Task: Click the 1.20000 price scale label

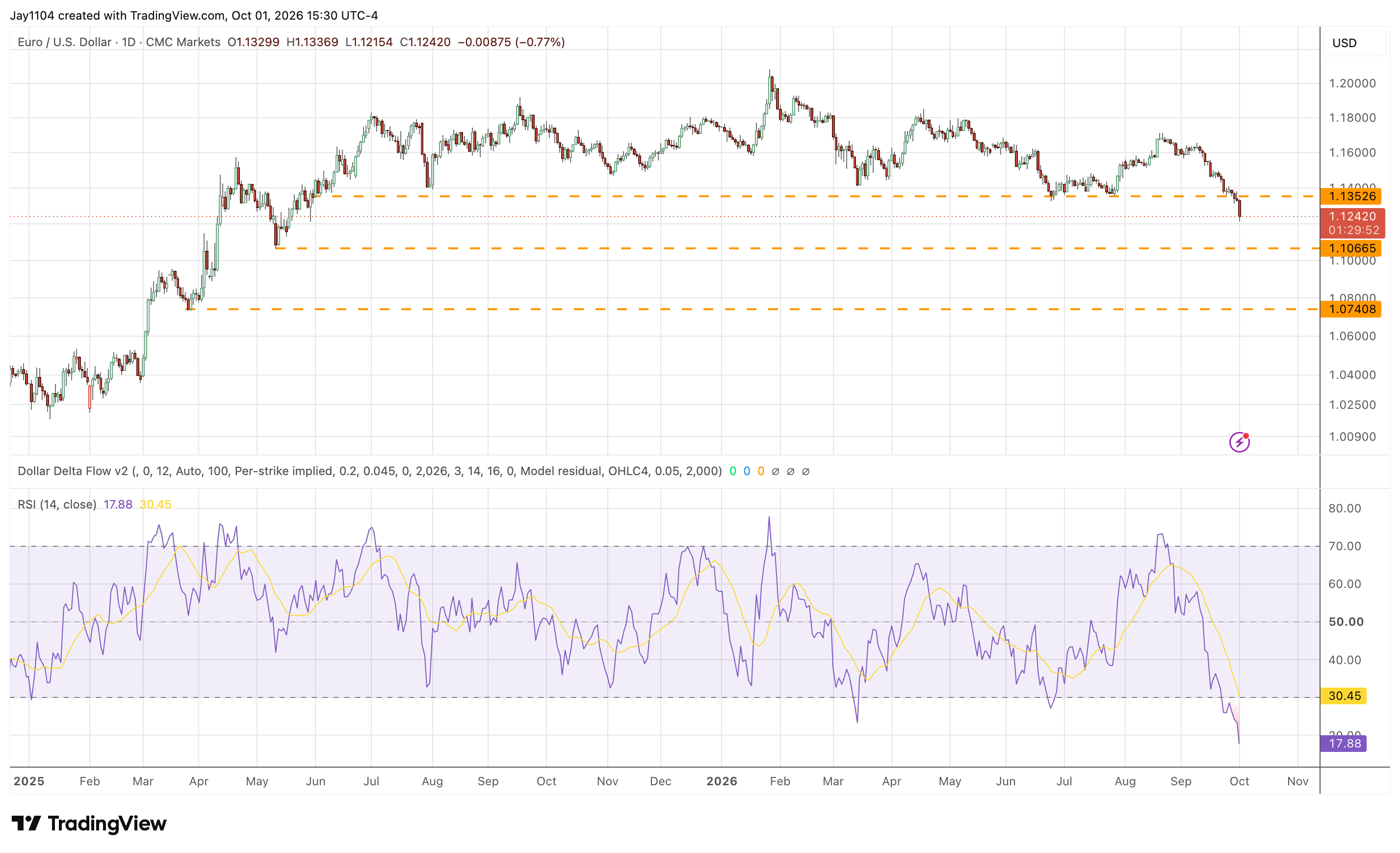Action: tap(1352, 83)
